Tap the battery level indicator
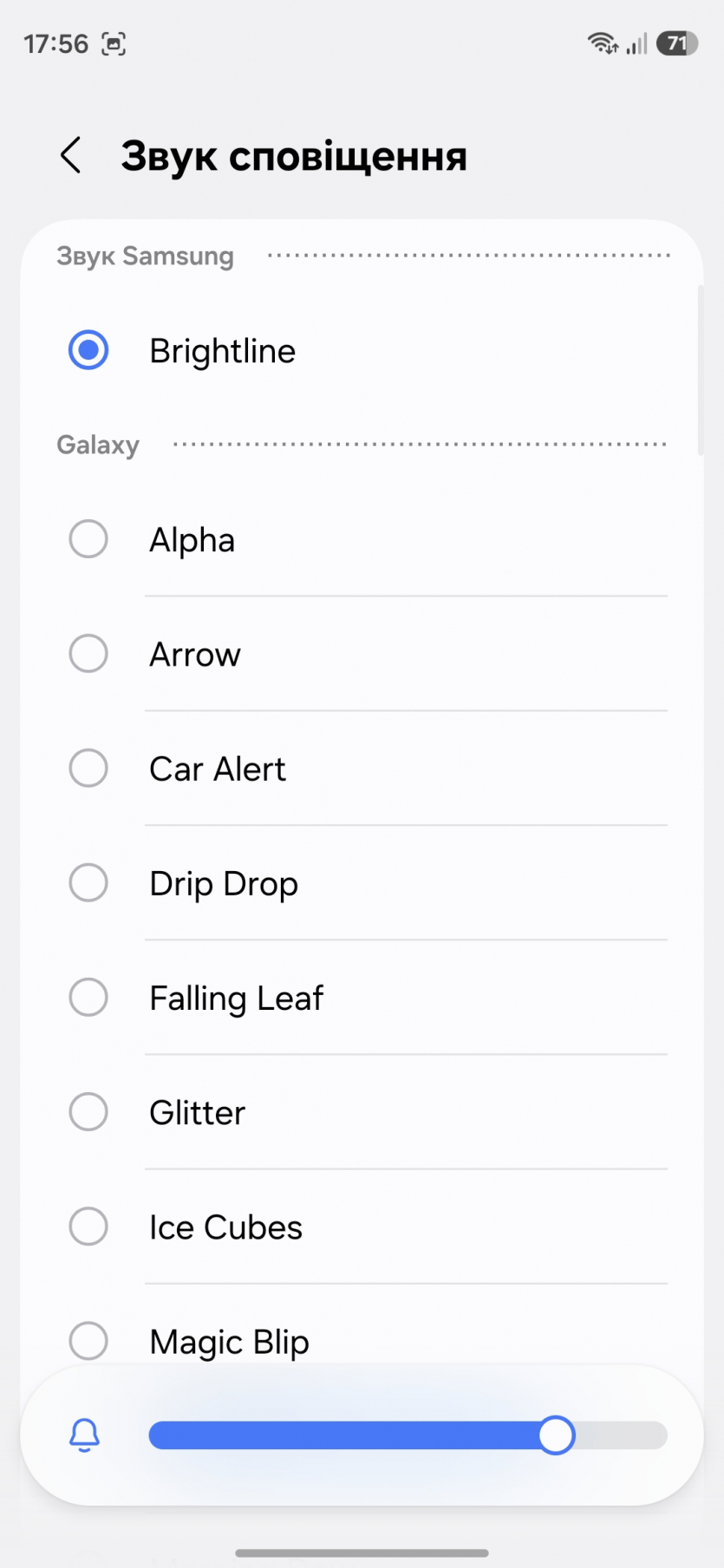 (x=676, y=43)
